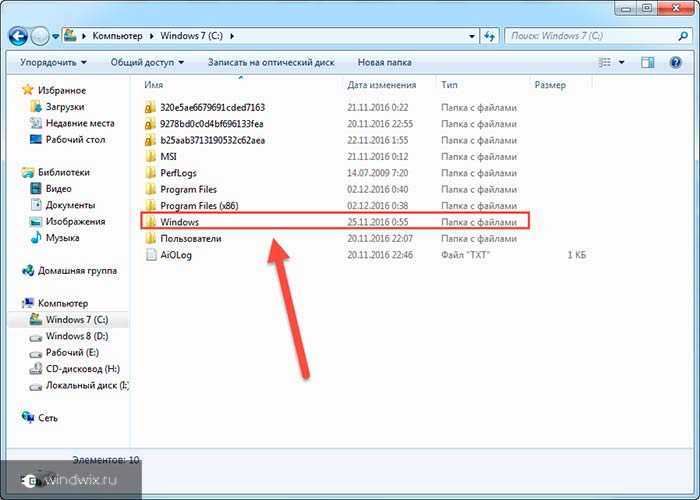Click the Back navigation arrow button
The height and width of the screenshot is (500, 700).
pos(18,36)
